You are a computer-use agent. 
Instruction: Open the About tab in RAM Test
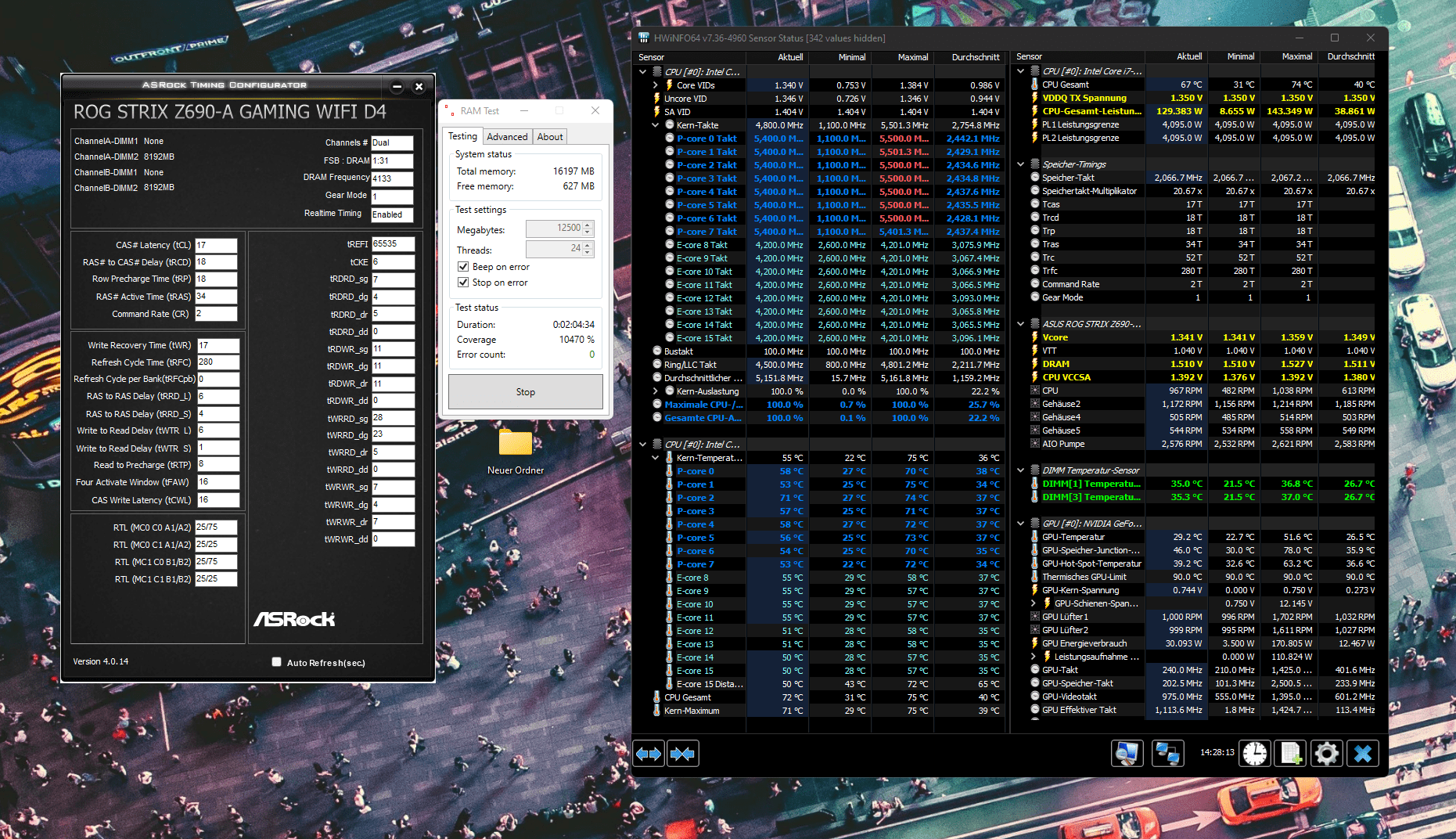click(550, 137)
